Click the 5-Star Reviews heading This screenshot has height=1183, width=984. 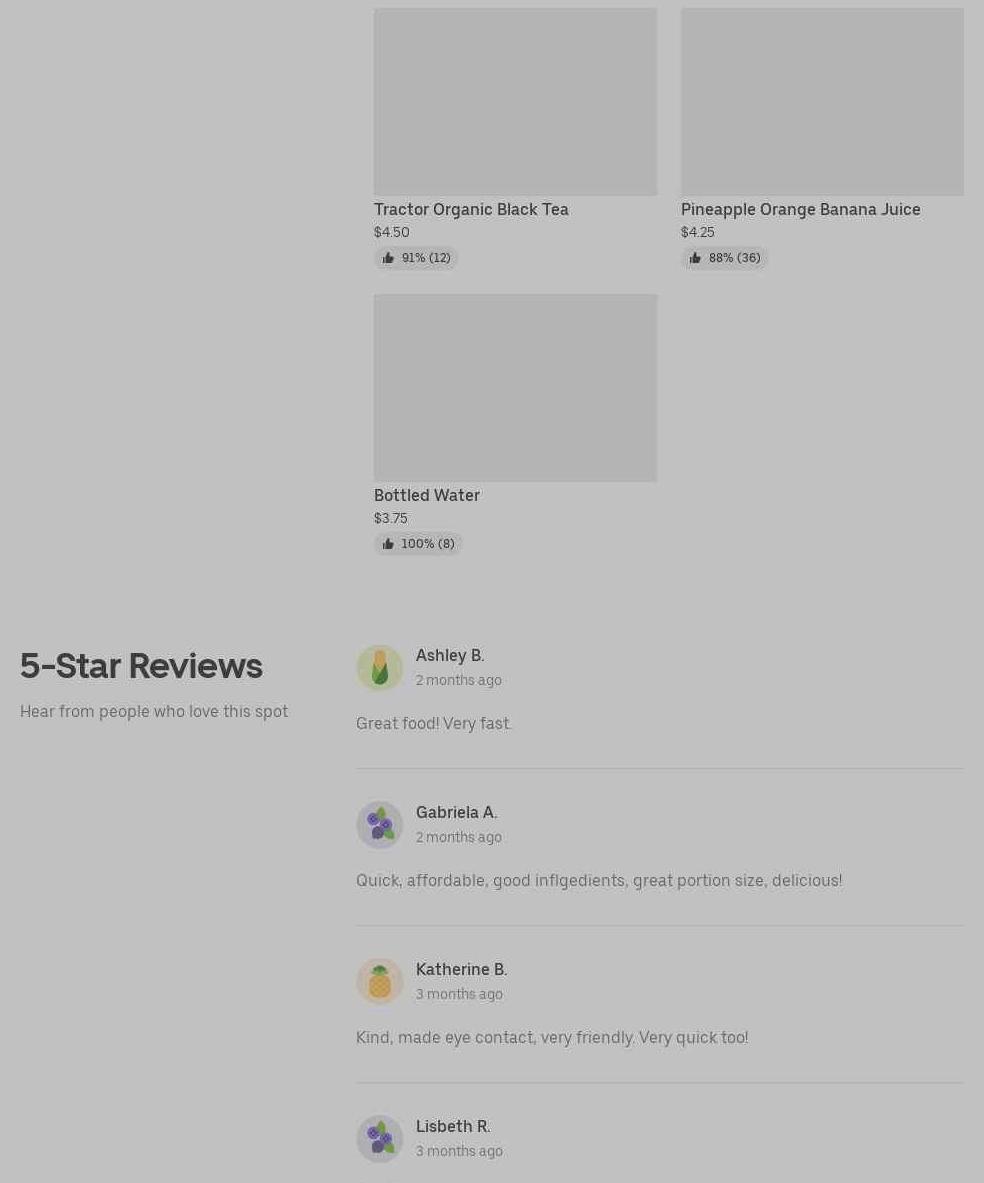(141, 666)
